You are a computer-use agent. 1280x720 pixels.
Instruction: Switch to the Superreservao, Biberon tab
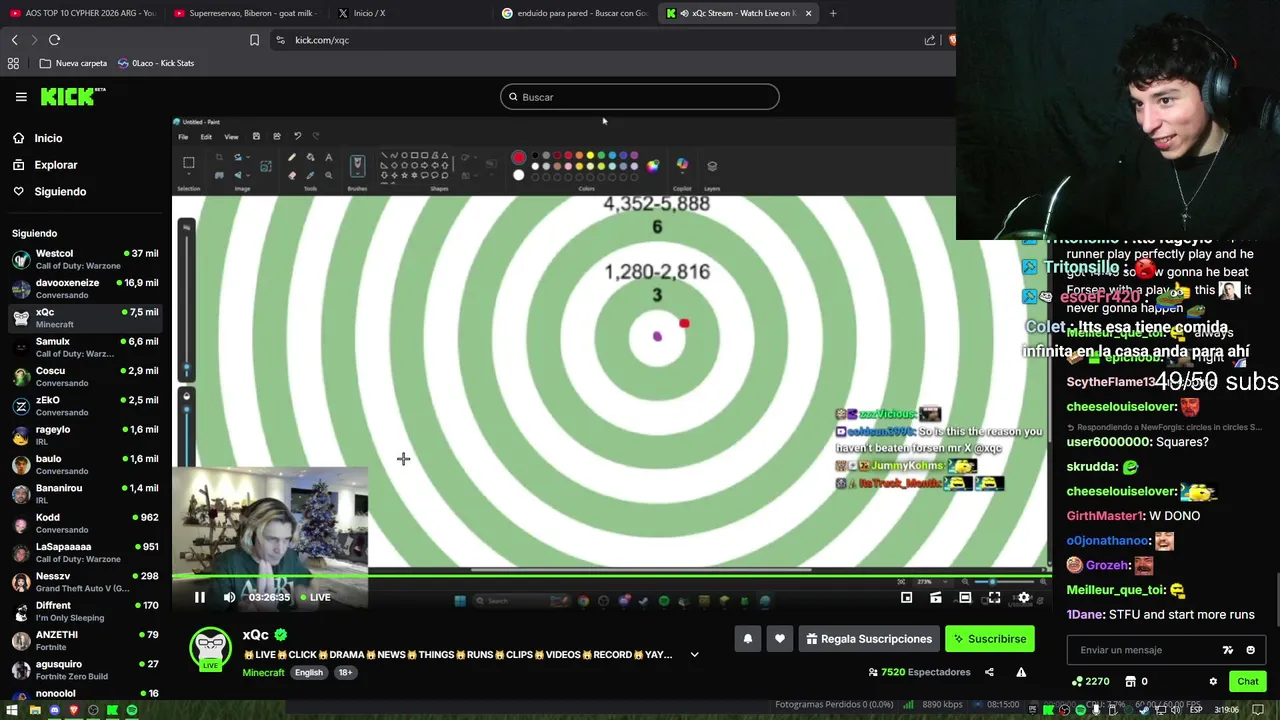(245, 13)
